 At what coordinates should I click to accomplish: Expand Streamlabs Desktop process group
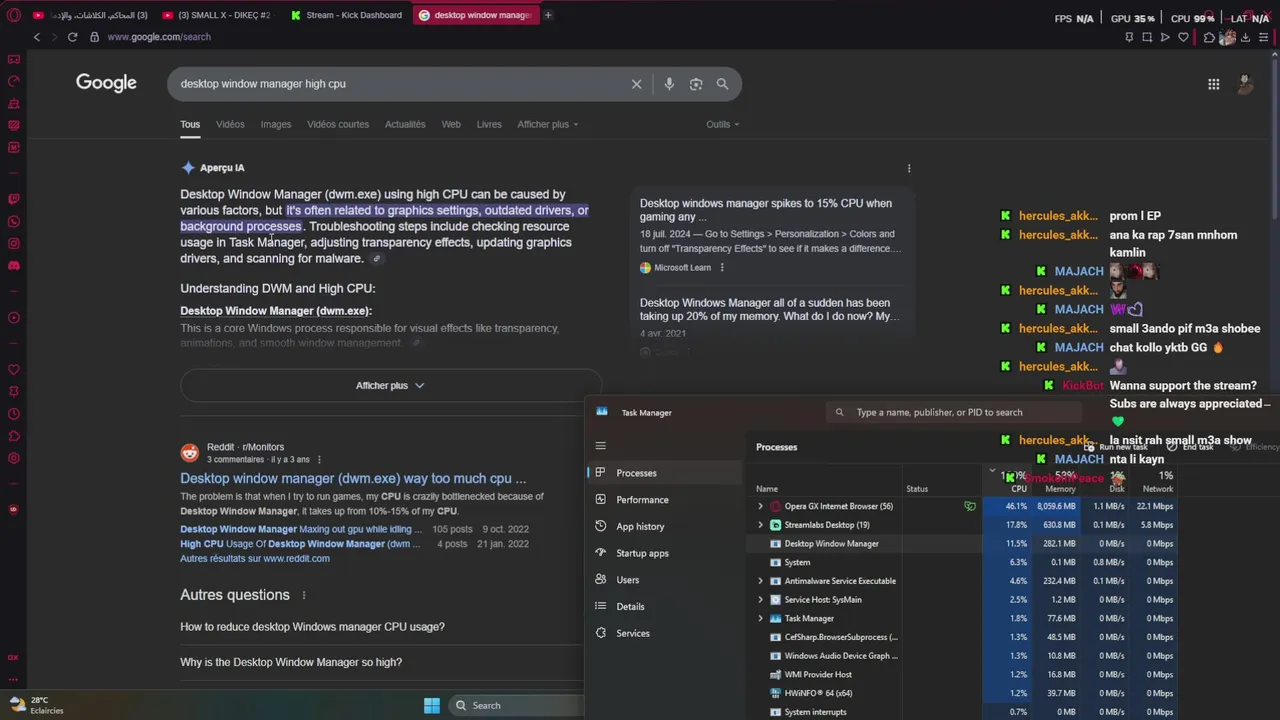[x=760, y=525]
